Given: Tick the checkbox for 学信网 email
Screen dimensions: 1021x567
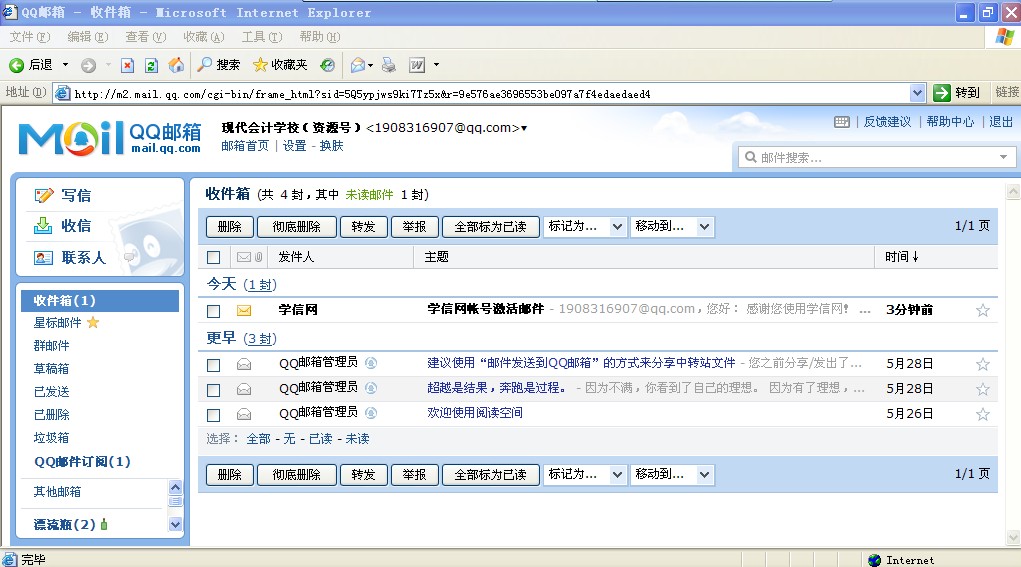Looking at the screenshot, I should [214, 311].
